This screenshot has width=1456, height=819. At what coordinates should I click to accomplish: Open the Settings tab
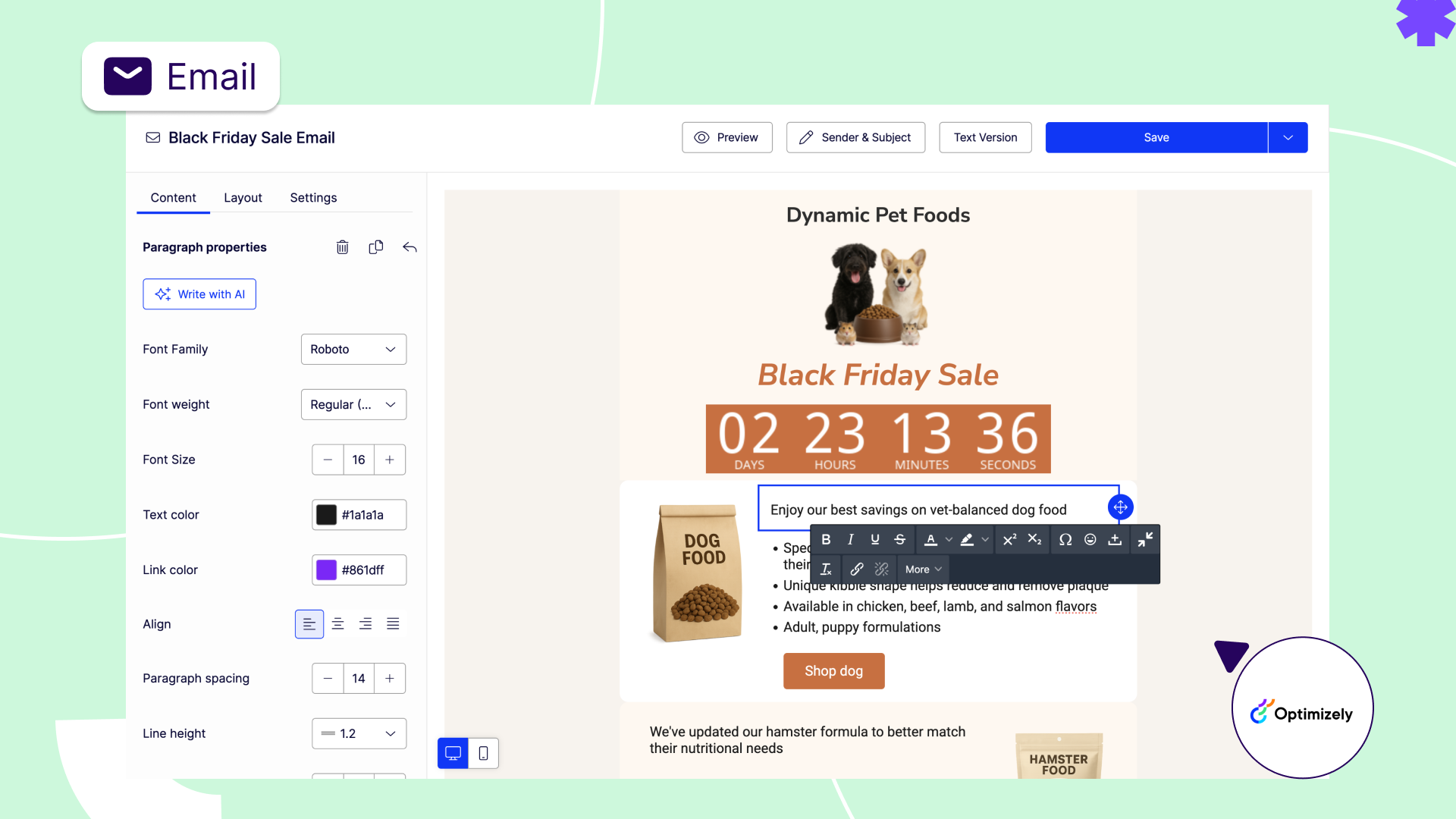tap(313, 197)
